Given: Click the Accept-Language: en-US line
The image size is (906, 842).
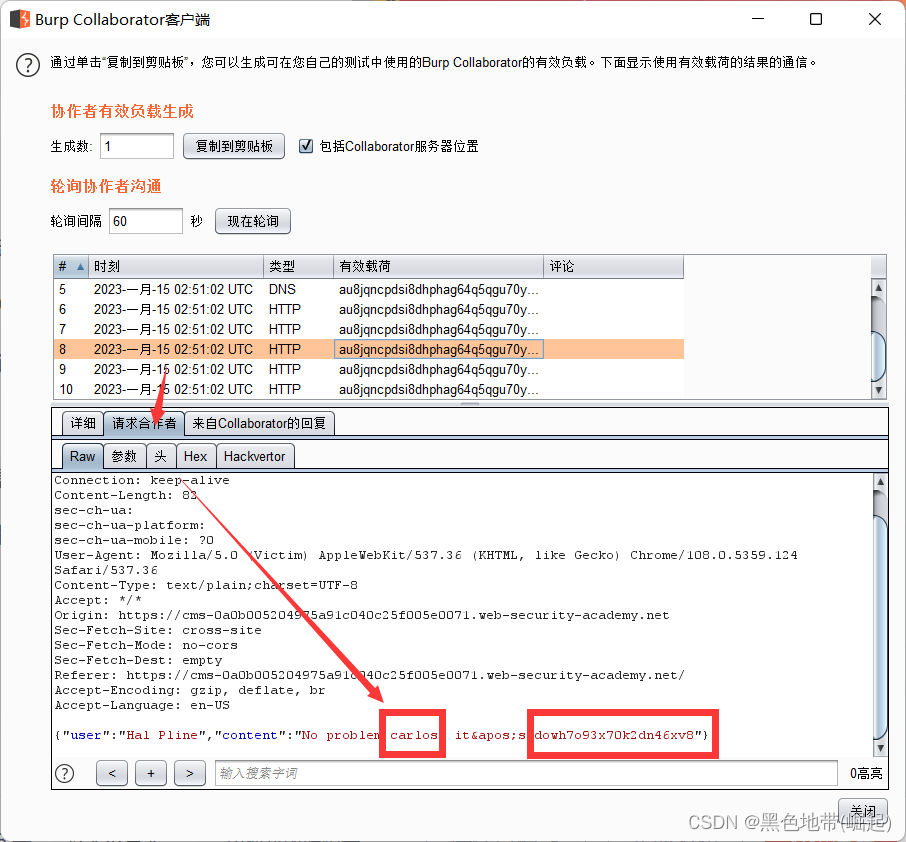Looking at the screenshot, I should coord(142,705).
